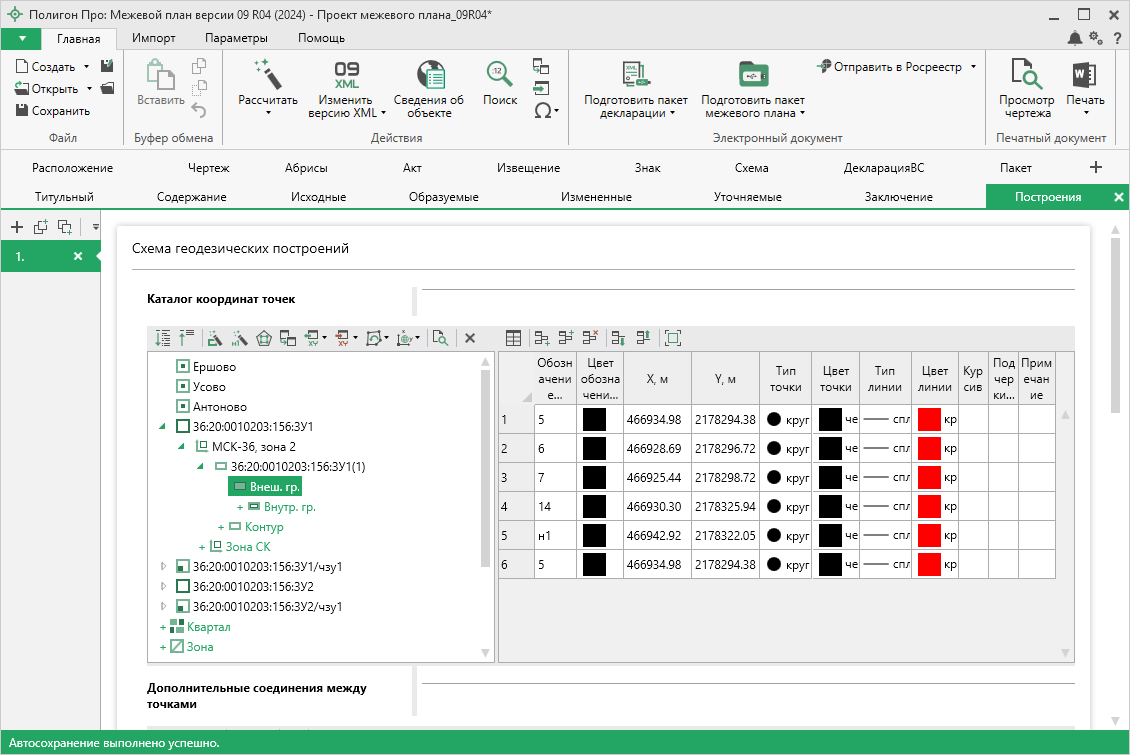Click the red X delete icon in tree toolbar
1130x755 pixels.
pos(469,338)
